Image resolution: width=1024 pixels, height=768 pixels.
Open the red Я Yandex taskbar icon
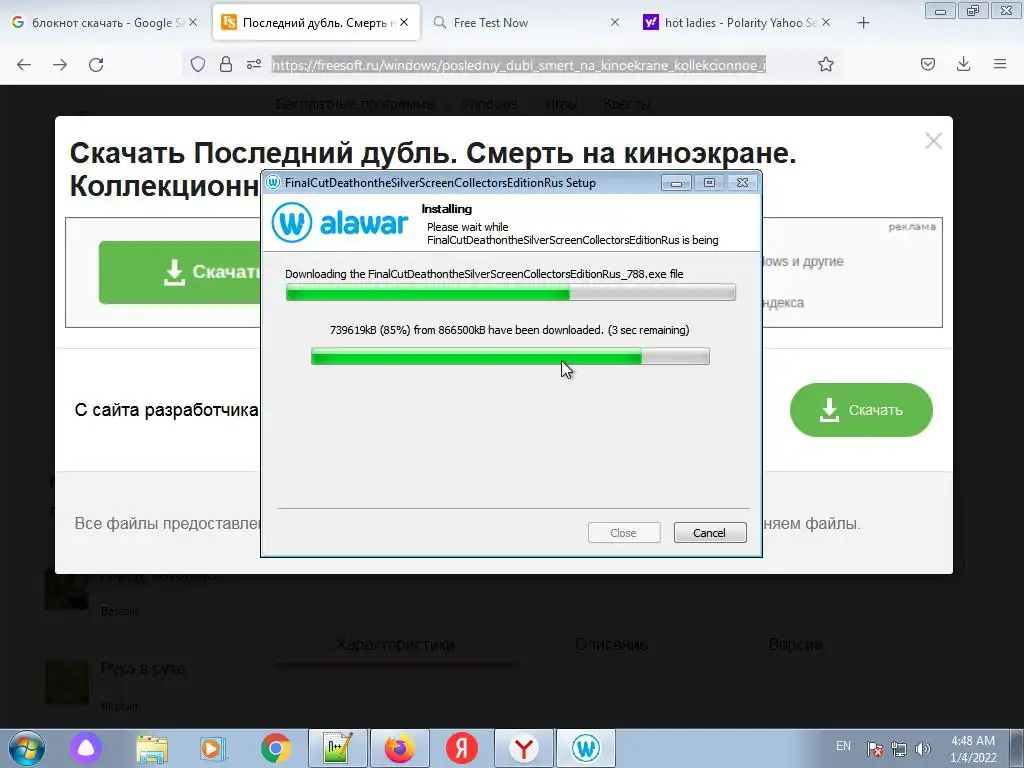point(462,748)
